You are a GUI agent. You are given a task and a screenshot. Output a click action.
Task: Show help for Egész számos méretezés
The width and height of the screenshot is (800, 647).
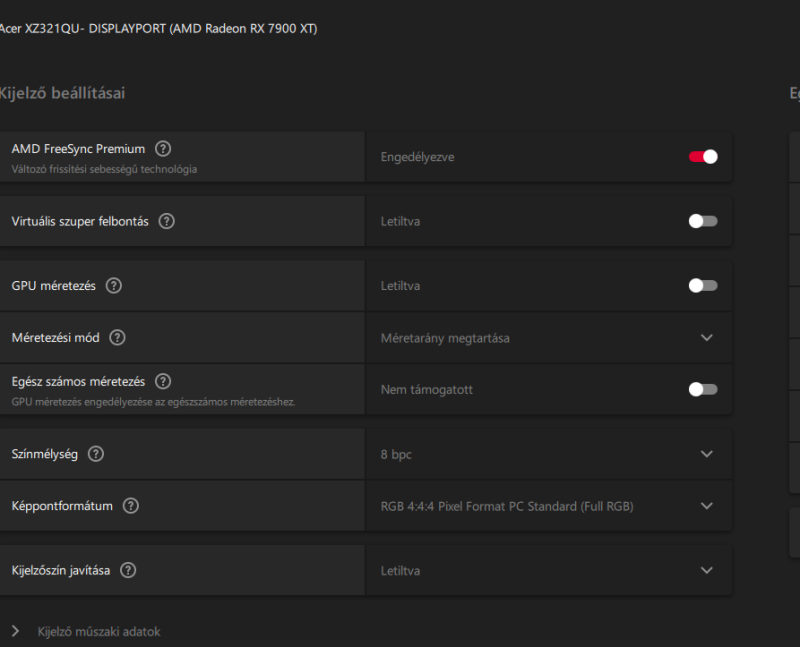(x=163, y=381)
